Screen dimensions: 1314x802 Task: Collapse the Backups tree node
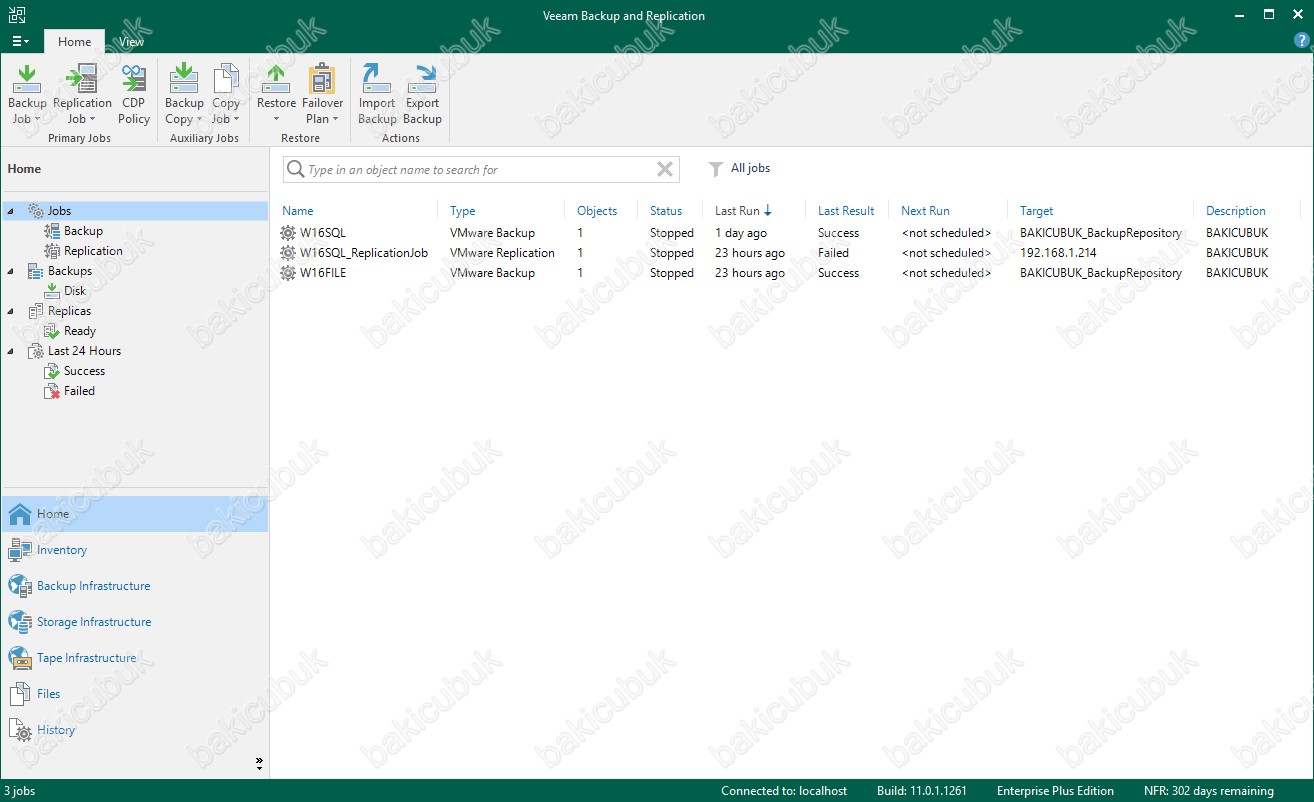[x=11, y=271]
